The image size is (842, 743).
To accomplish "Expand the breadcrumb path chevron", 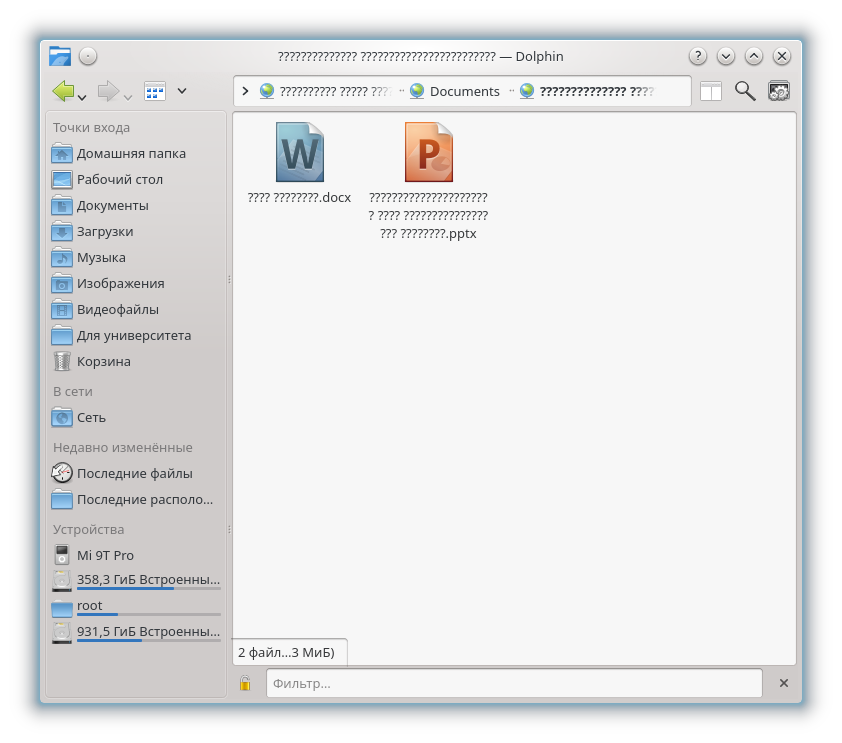I will [246, 91].
